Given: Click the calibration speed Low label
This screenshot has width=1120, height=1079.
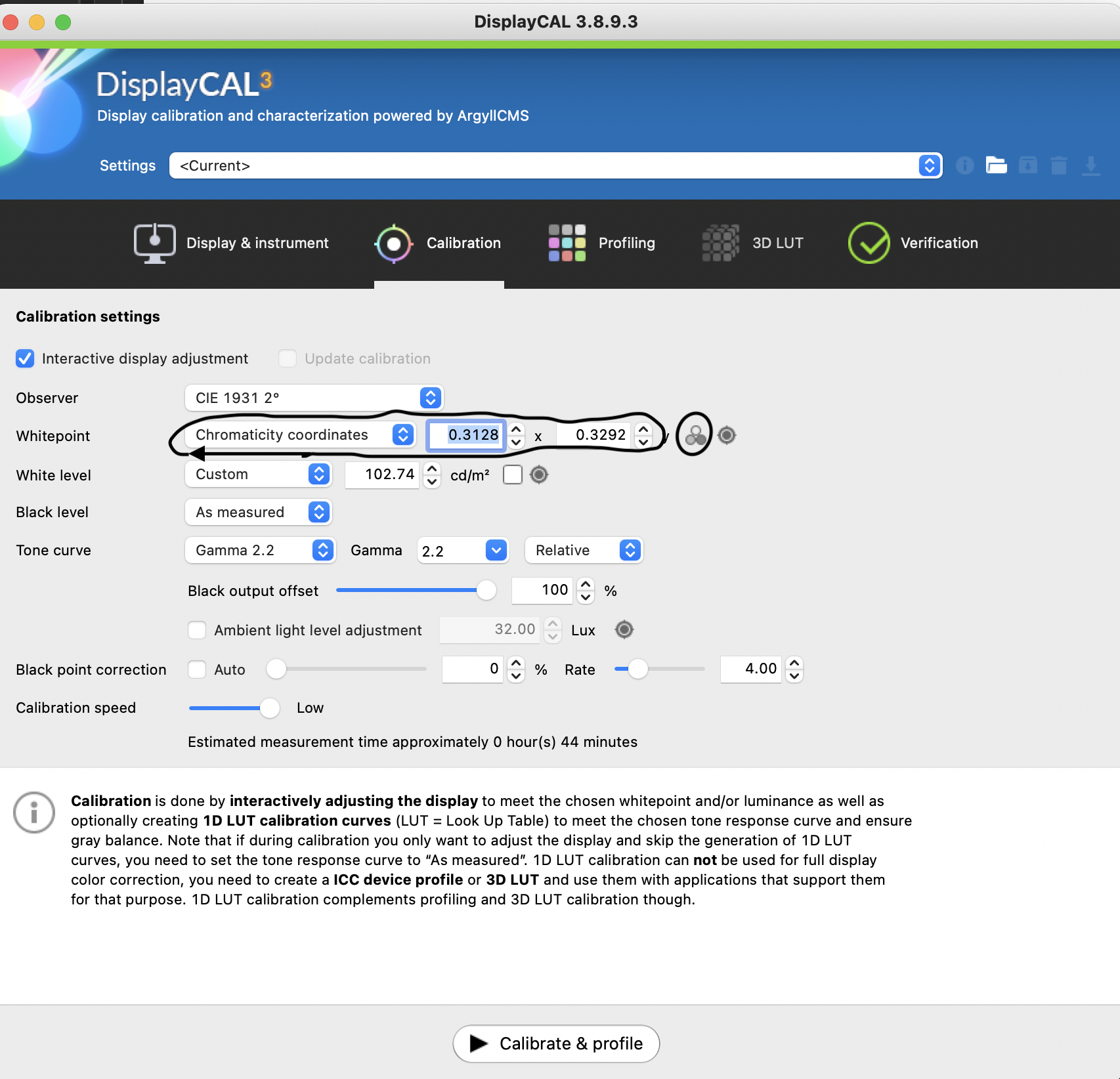Looking at the screenshot, I should [310, 708].
